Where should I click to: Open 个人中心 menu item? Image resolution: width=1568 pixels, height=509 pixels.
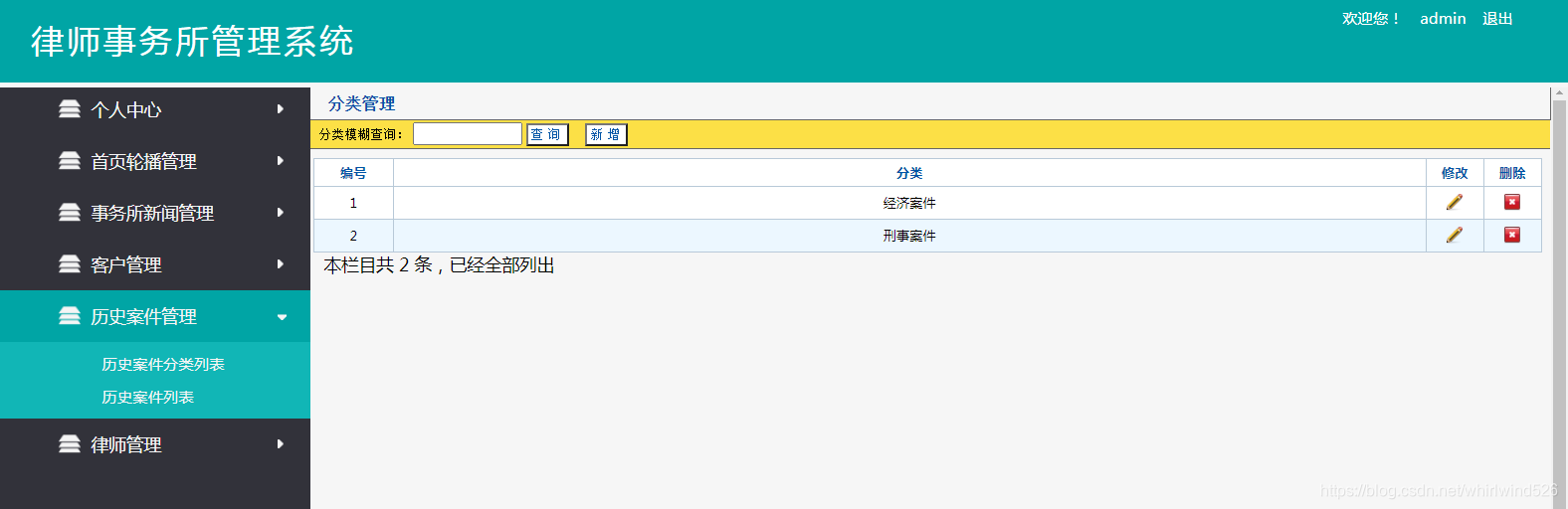[x=155, y=109]
